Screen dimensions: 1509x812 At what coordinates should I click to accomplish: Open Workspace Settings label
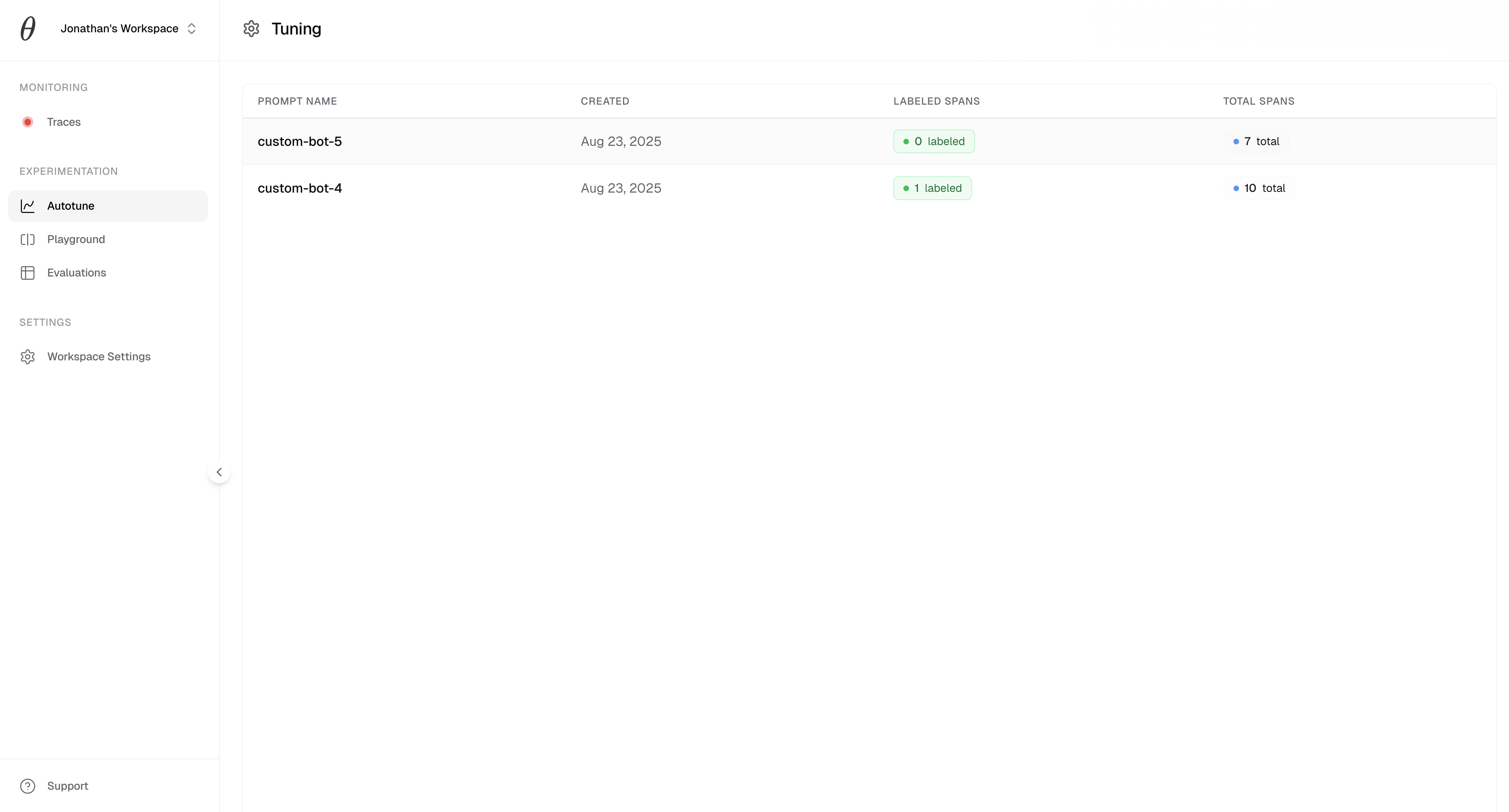coord(99,357)
